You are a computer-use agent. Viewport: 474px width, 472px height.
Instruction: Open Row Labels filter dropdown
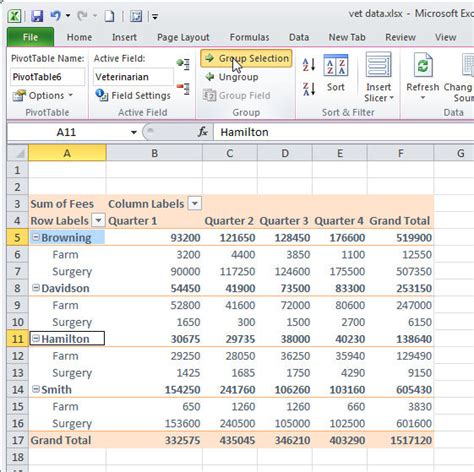pos(98,220)
